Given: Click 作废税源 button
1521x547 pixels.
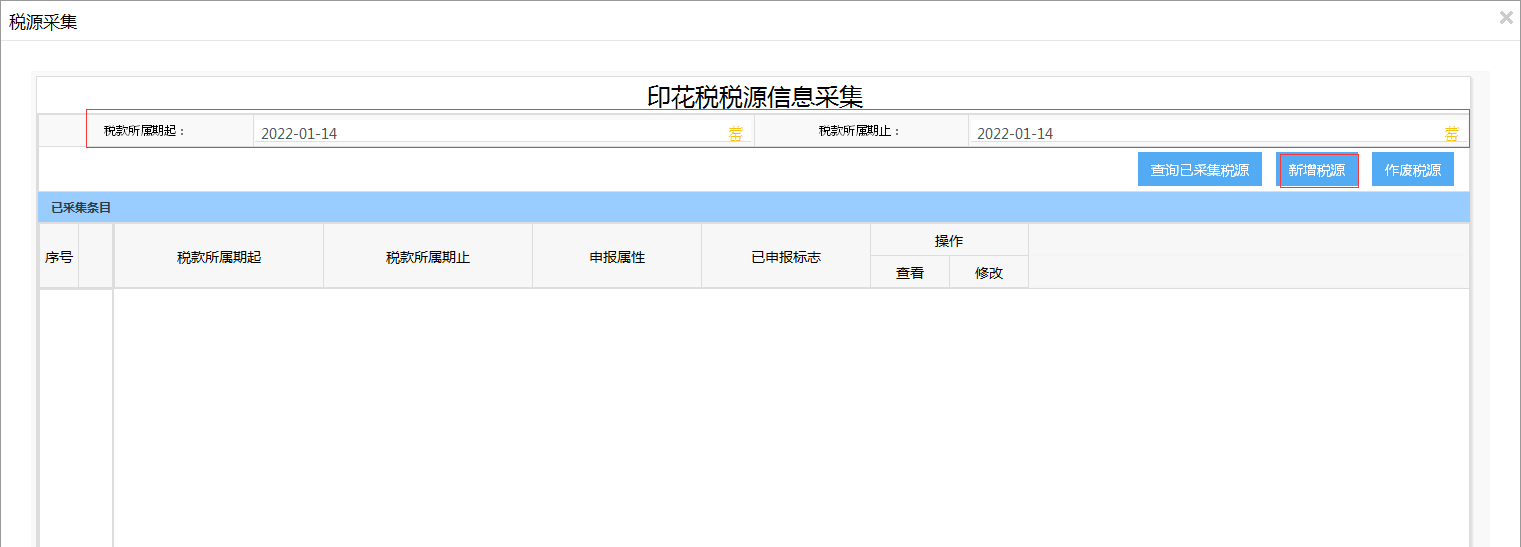Looking at the screenshot, I should (x=1413, y=170).
